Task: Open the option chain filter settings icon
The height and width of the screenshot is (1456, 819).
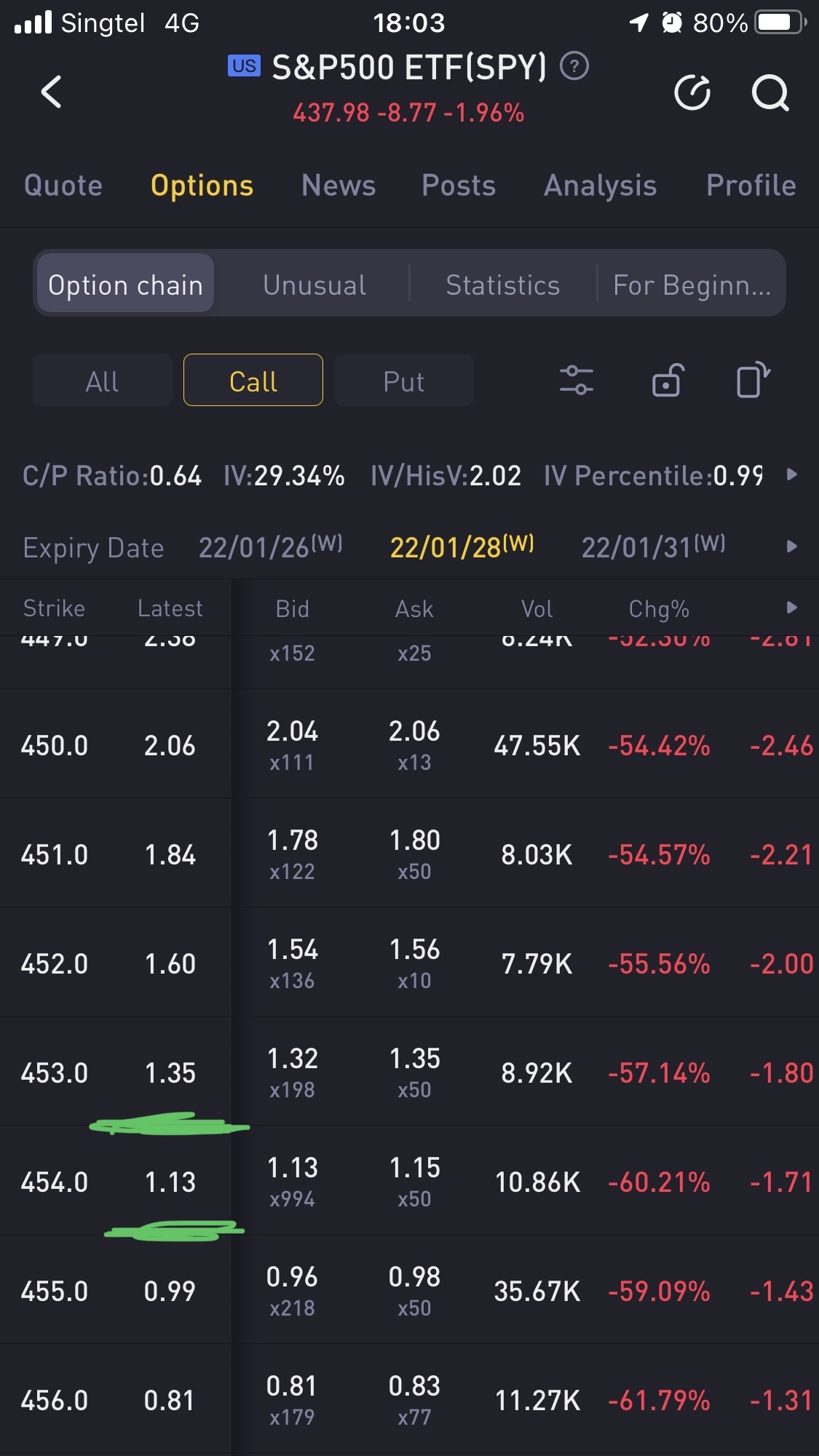Action: (x=576, y=381)
